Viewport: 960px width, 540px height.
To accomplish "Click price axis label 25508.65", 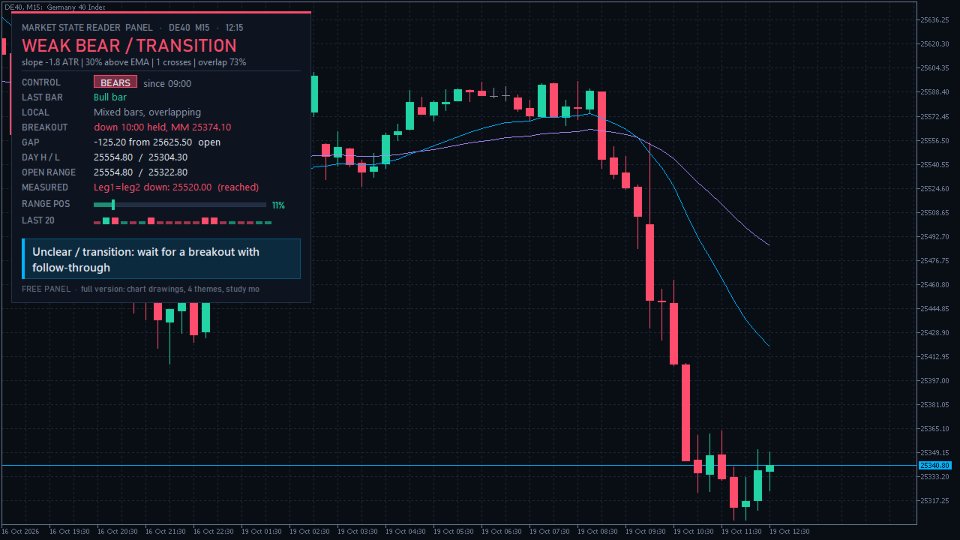I will click(x=935, y=212).
